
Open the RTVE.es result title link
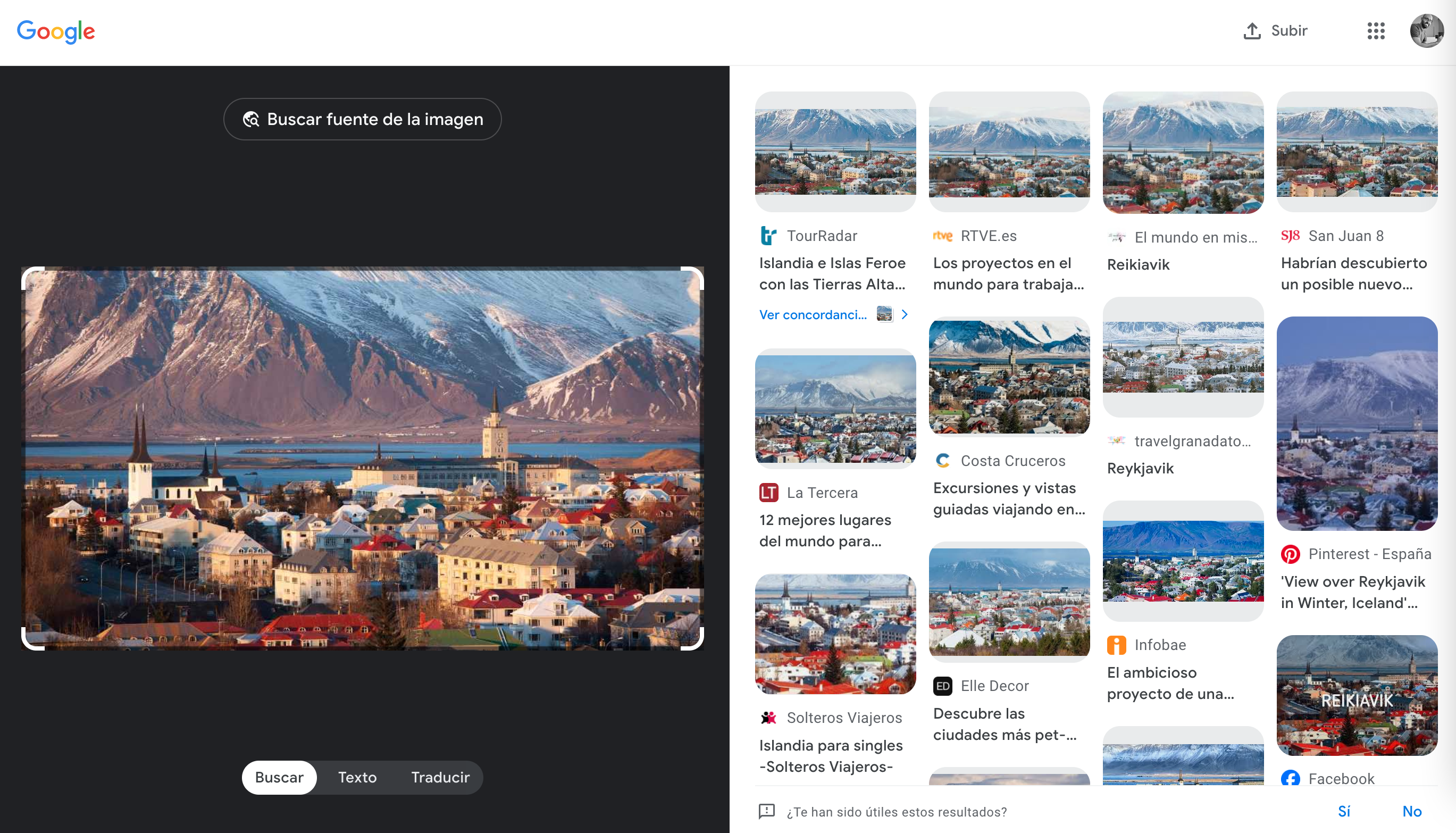[x=1008, y=273]
